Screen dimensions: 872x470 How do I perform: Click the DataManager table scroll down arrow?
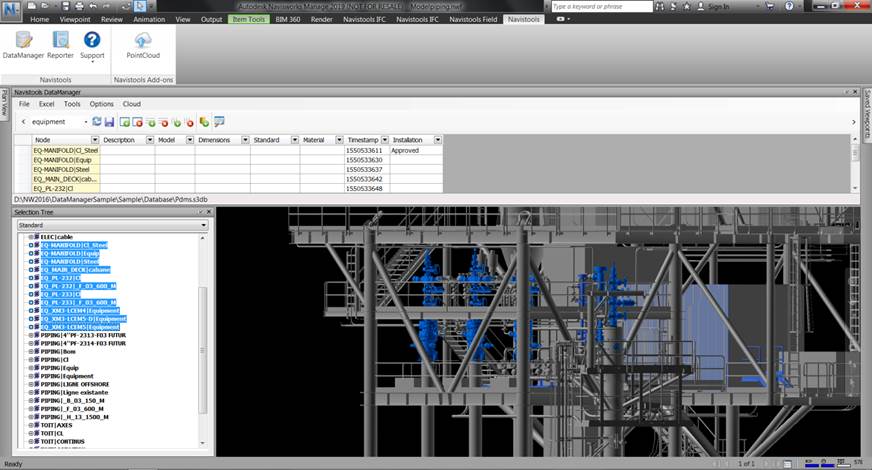click(x=855, y=189)
